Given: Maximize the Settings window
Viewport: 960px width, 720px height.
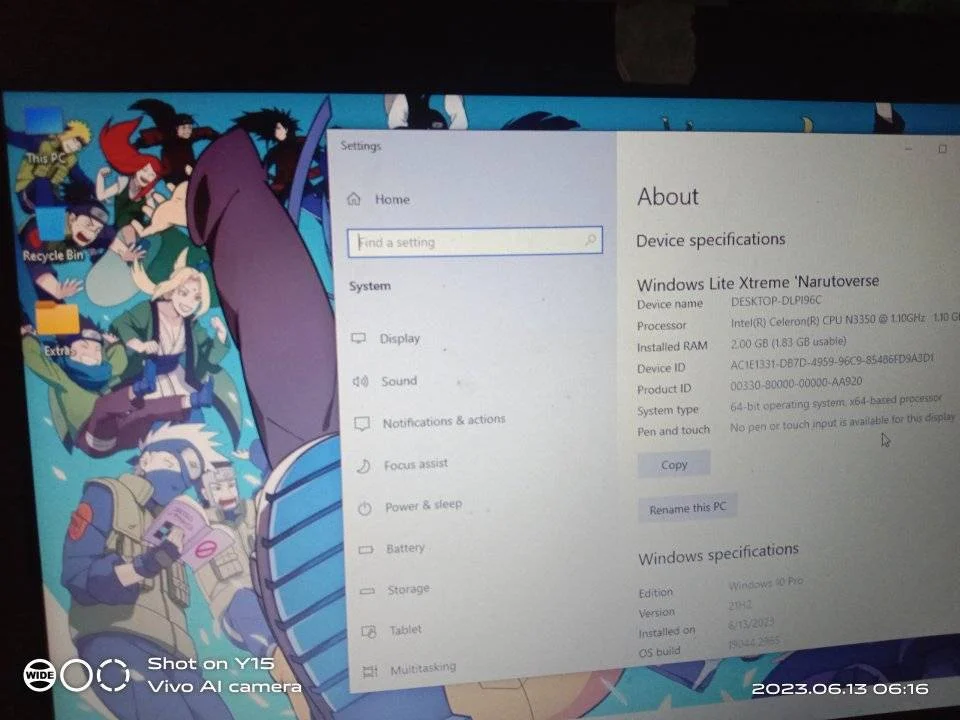Looking at the screenshot, I should tap(943, 149).
